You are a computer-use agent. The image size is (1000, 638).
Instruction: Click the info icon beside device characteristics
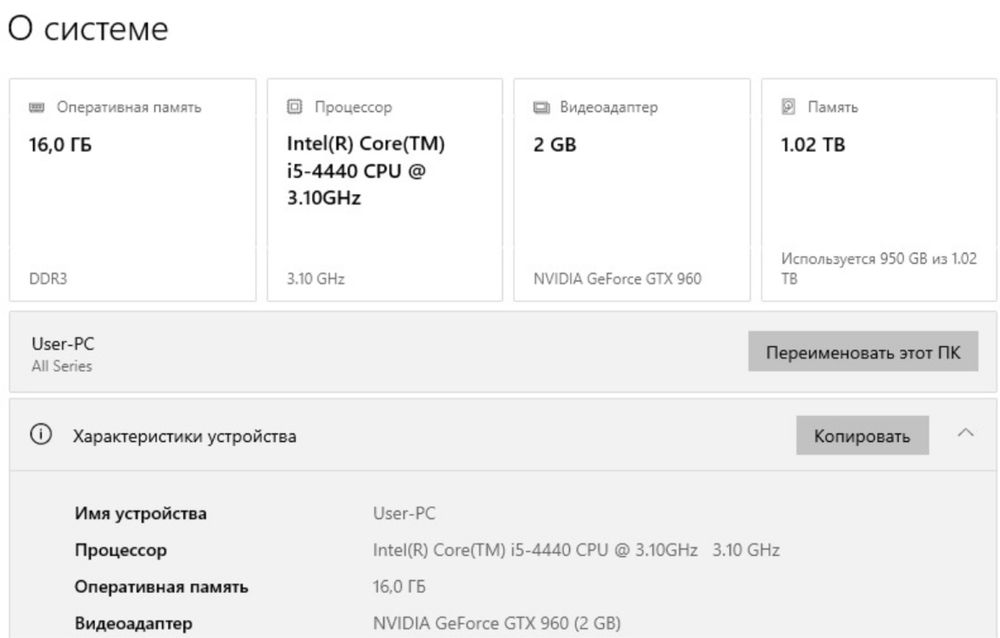(41, 435)
